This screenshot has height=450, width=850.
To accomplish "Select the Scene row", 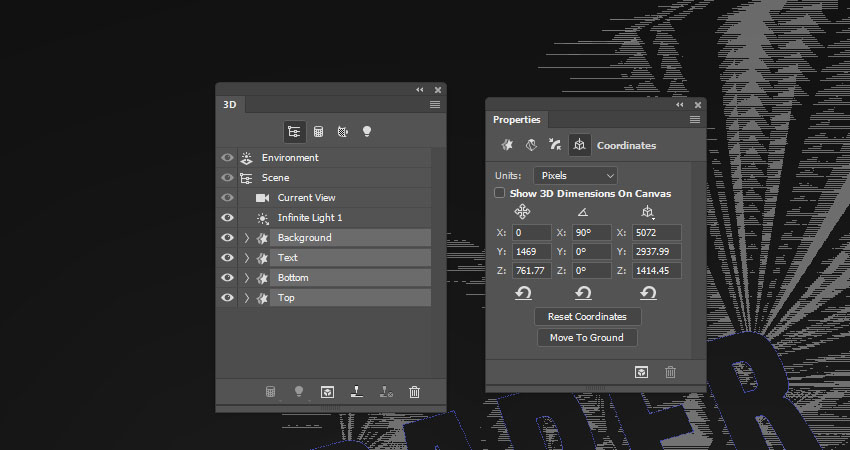I will pyautogui.click(x=323, y=178).
